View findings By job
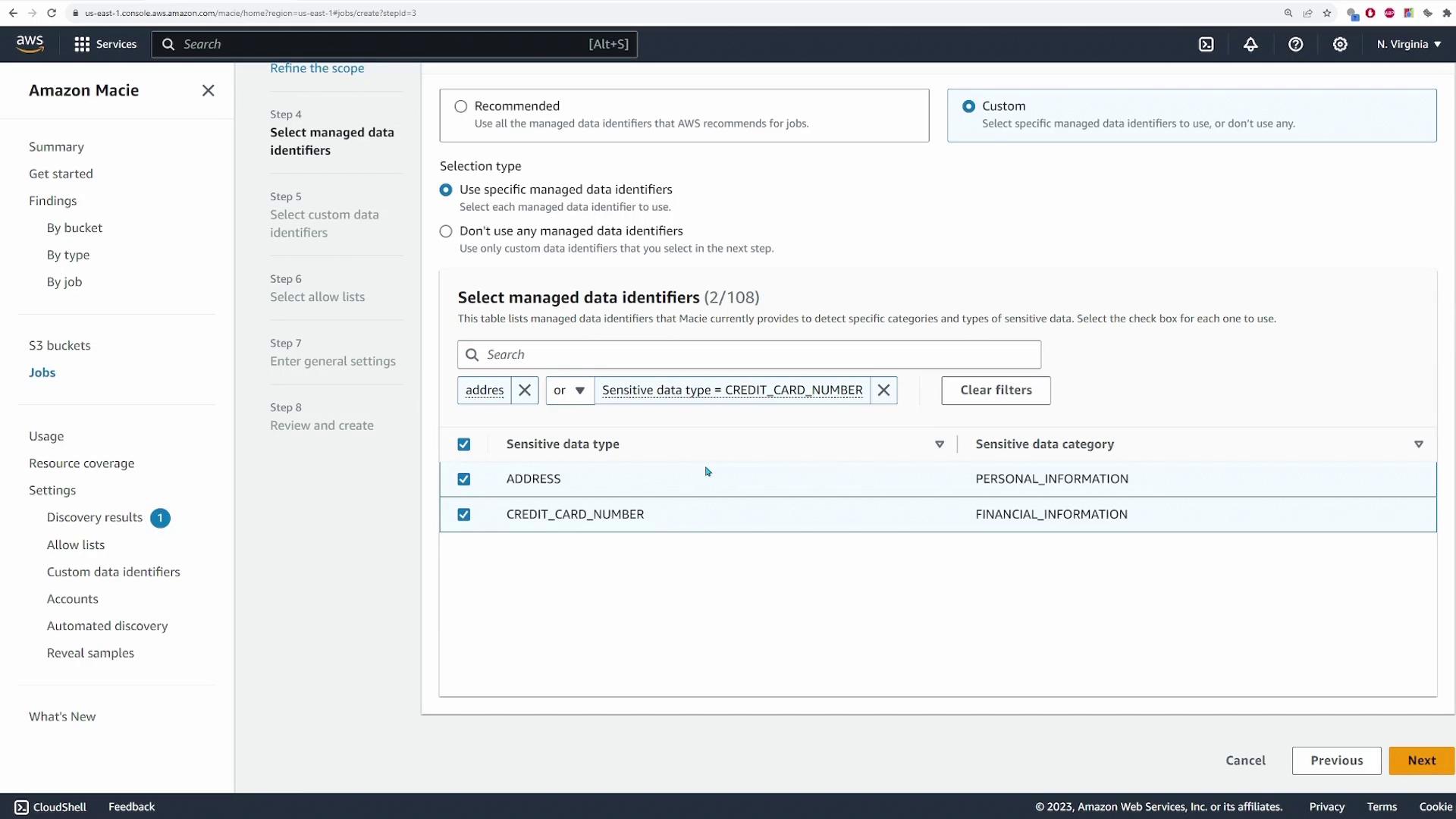This screenshot has width=1456, height=819. [64, 282]
